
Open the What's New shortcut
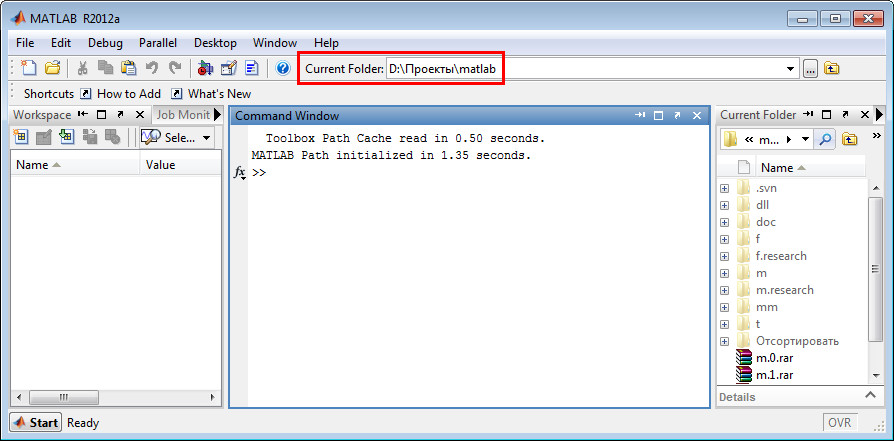click(x=212, y=94)
